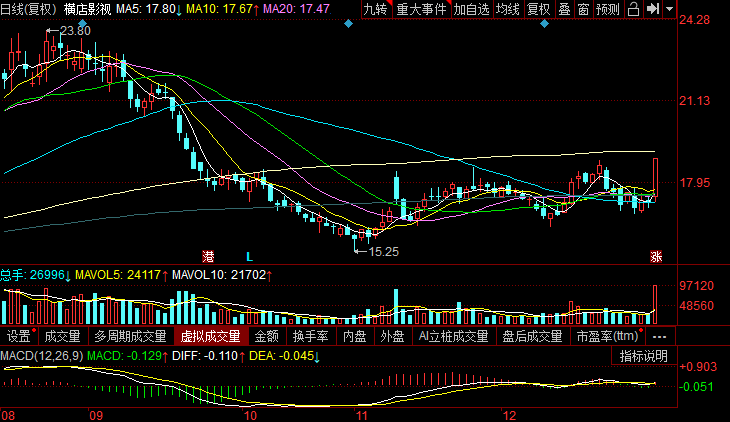Viewport: 730px width, 422px height.
Task: Click the 叠 overlay stock button
Action: [x=564, y=9]
